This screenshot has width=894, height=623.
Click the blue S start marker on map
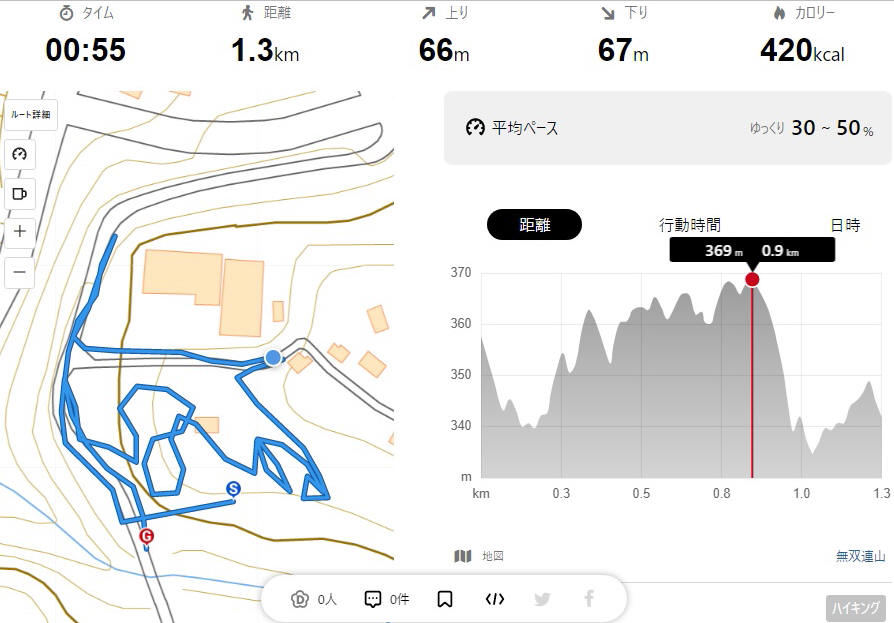point(233,489)
